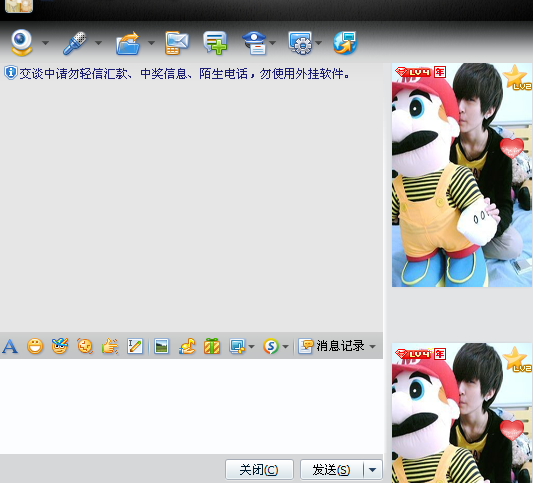Expand voice chat options arrow
This screenshot has height=483, width=533.
(98, 43)
